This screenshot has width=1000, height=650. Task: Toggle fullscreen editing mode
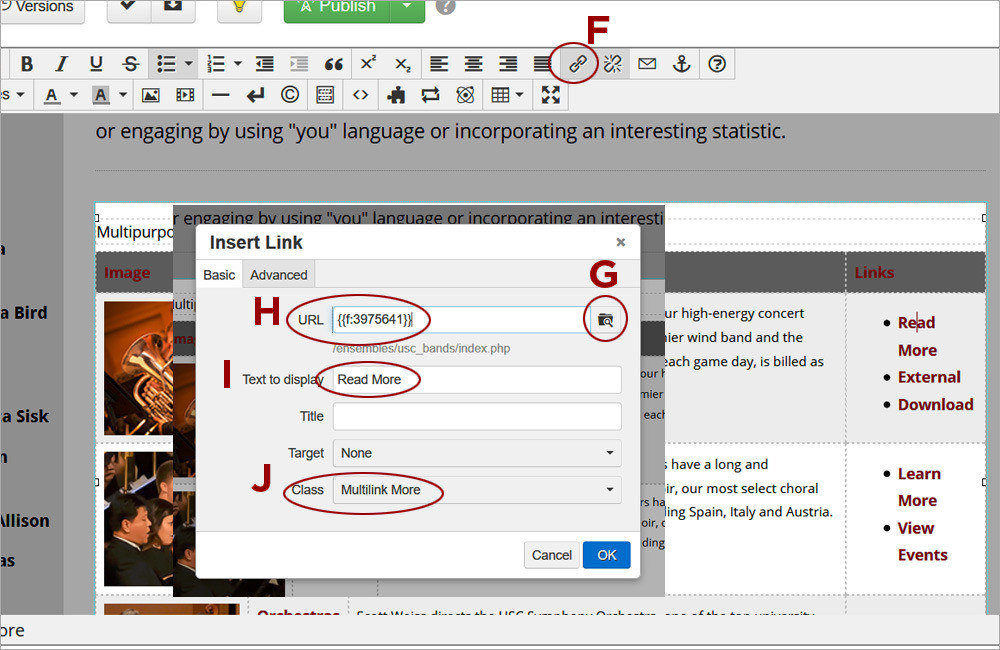550,95
